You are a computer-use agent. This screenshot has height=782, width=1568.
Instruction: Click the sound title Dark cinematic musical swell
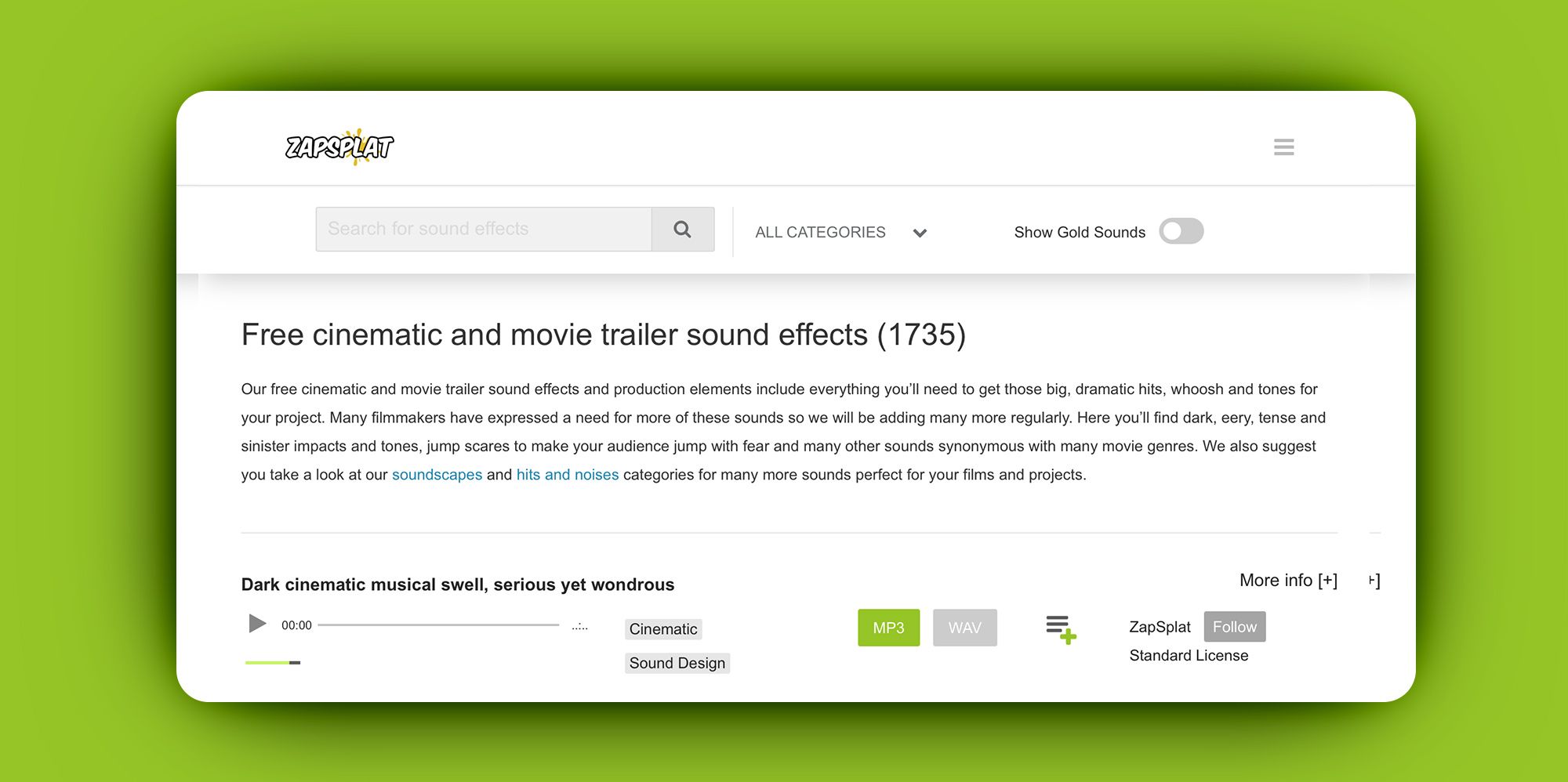click(x=458, y=585)
